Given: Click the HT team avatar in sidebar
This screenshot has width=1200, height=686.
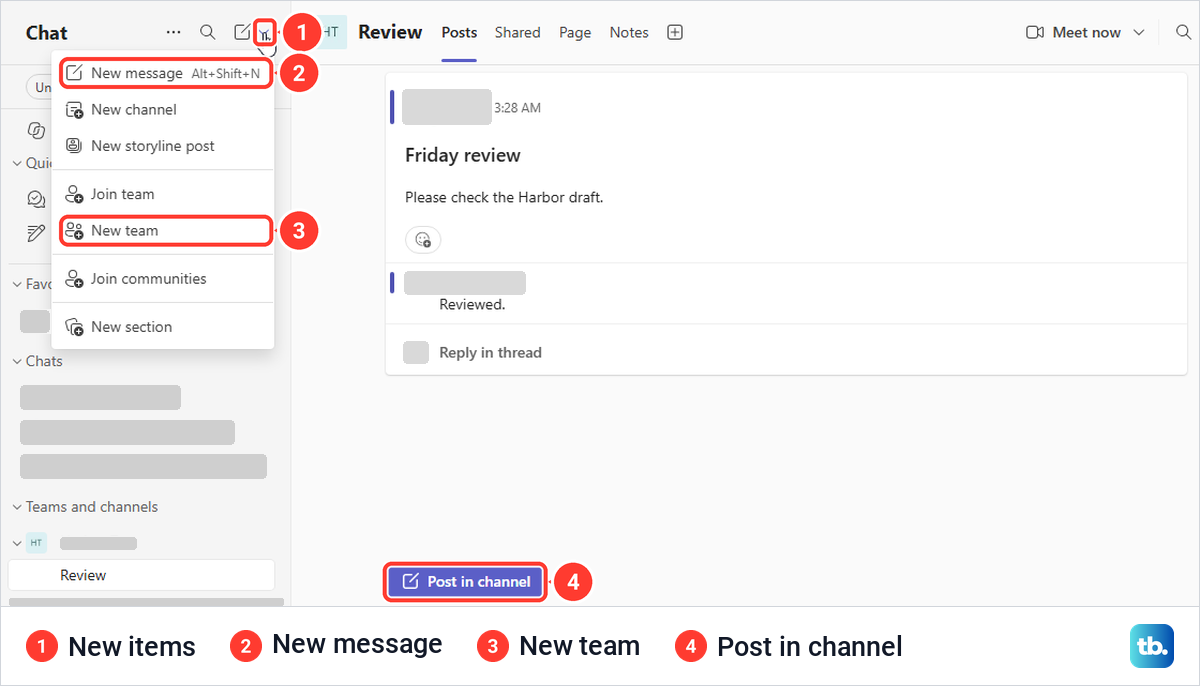Looking at the screenshot, I should (37, 543).
